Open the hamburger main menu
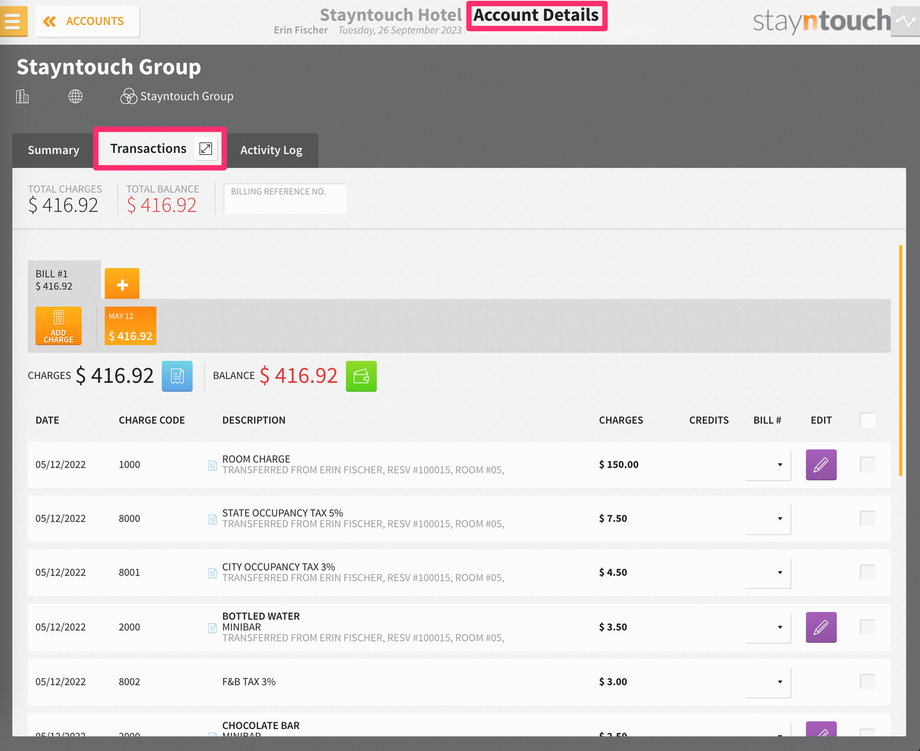This screenshot has width=920, height=751. click(x=13, y=21)
